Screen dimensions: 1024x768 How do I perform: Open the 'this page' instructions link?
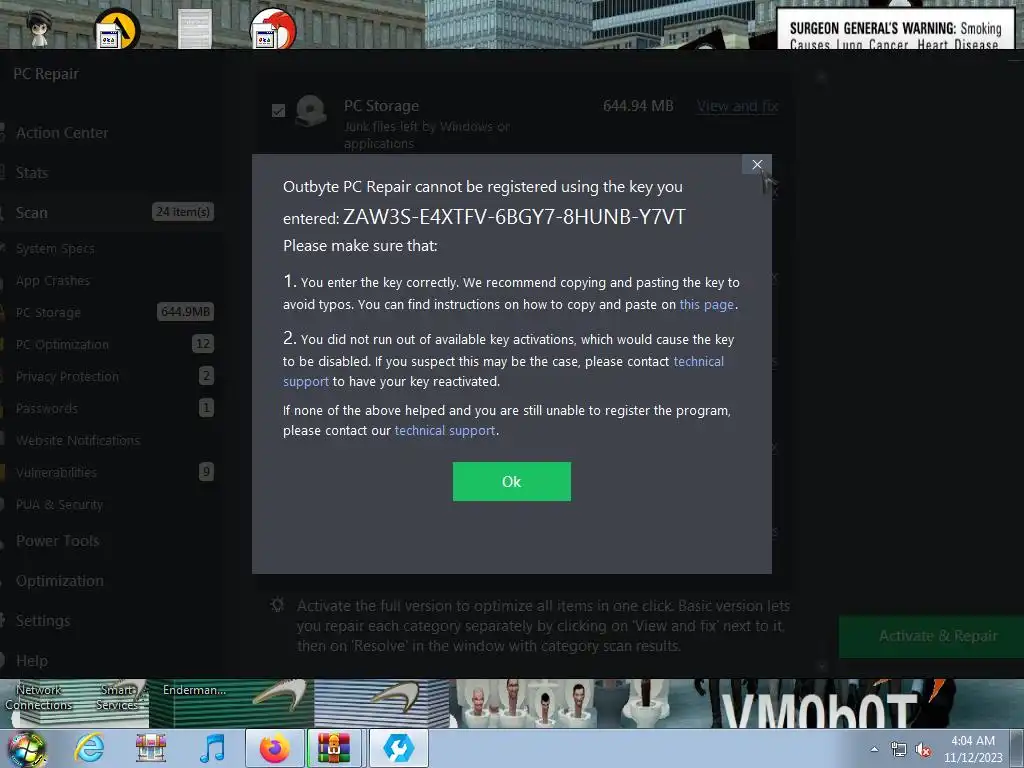pyautogui.click(x=707, y=304)
